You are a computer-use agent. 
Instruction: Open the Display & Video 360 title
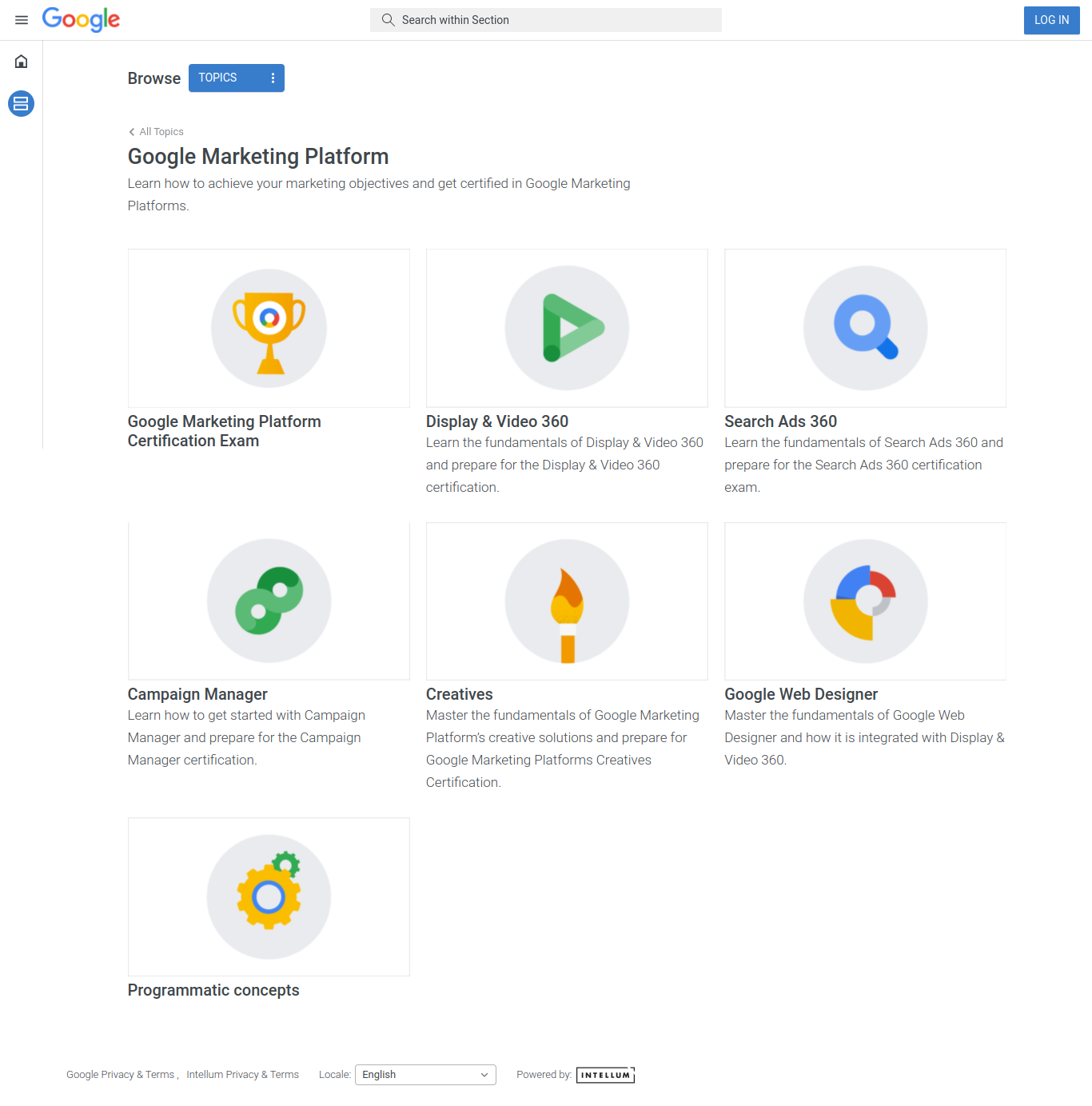497,421
